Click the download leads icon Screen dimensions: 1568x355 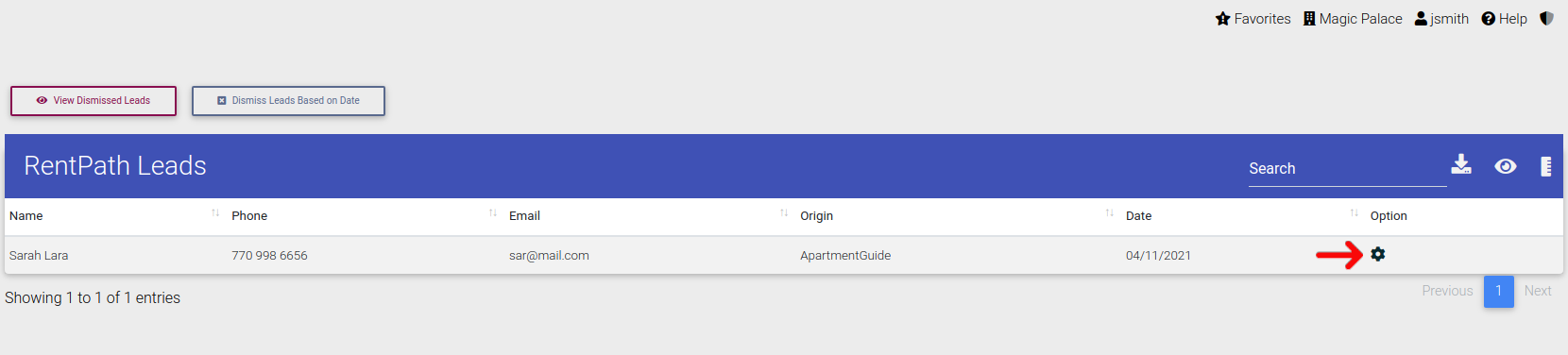point(1461,164)
